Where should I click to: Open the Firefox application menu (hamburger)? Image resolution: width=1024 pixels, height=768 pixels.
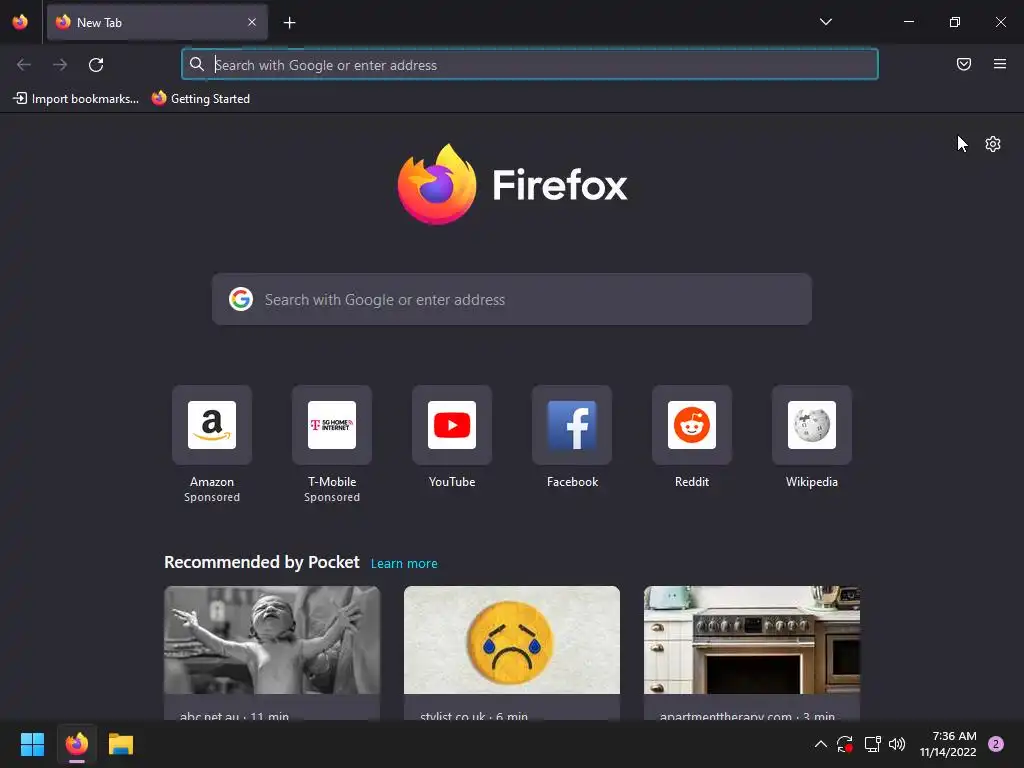tap(999, 64)
